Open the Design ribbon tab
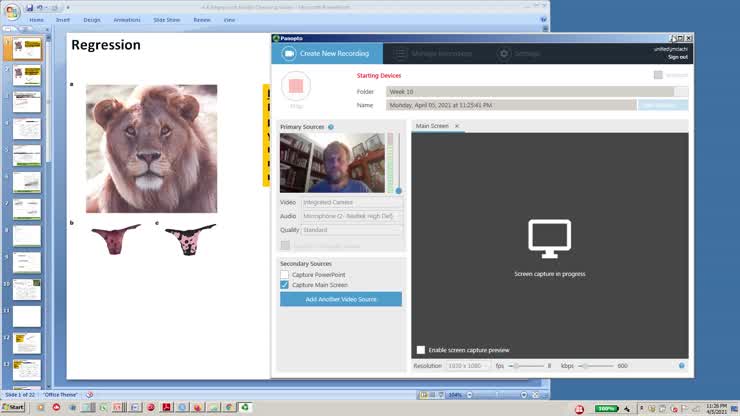Screen dimensions: 740x416 [x=92, y=20]
